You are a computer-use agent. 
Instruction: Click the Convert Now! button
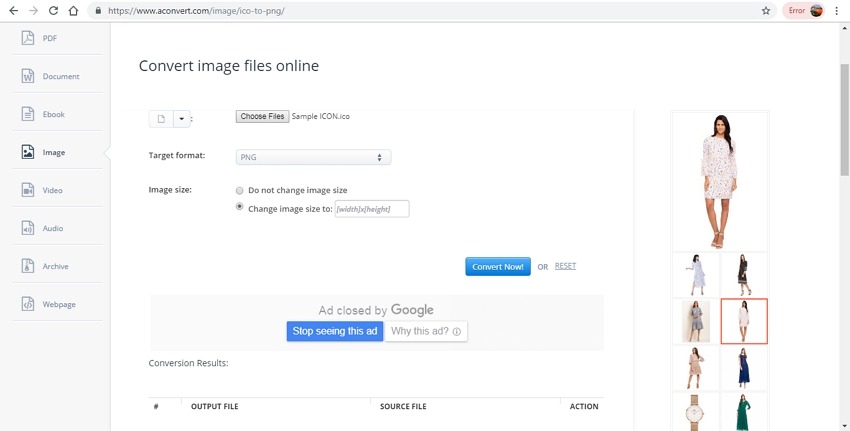click(497, 267)
